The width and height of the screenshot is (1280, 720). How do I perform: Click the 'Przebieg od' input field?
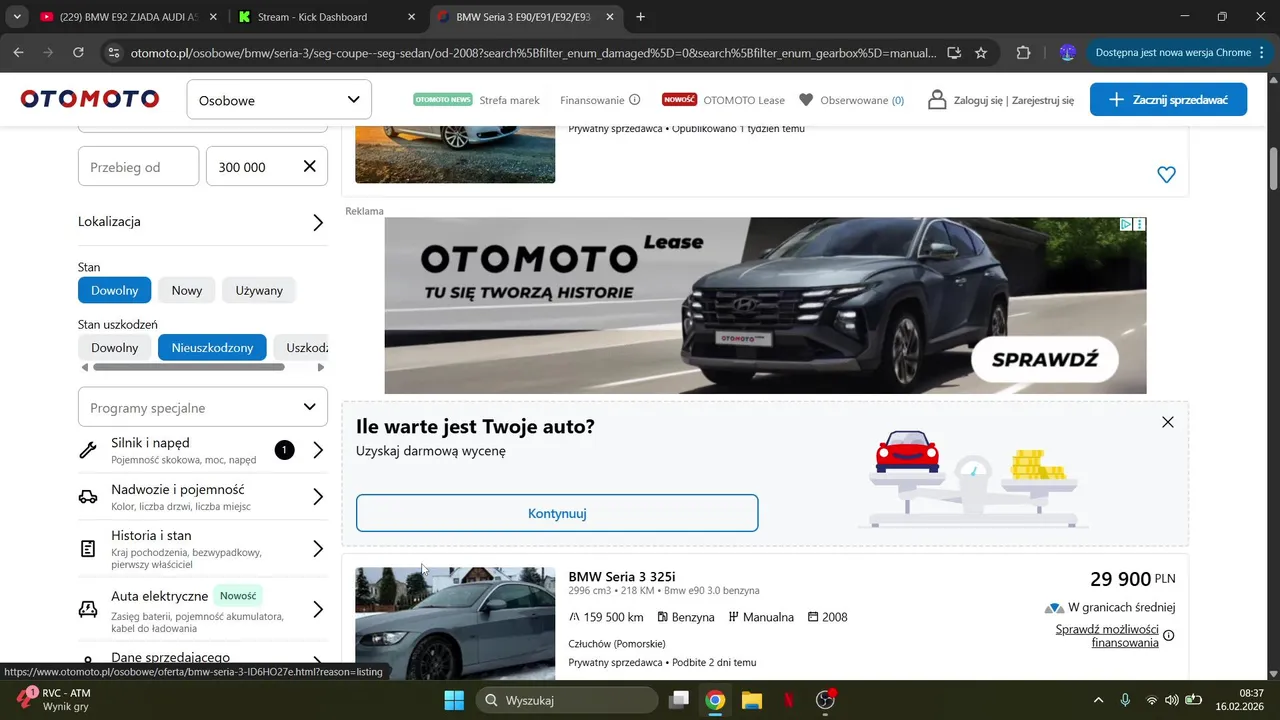(138, 167)
